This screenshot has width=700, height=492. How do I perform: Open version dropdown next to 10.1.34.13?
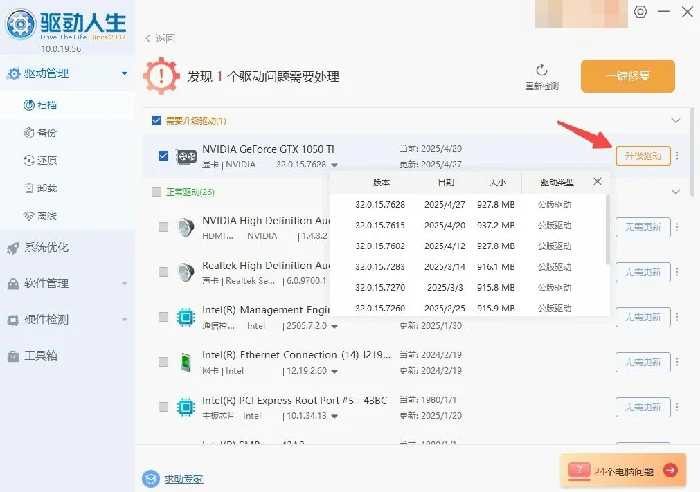pyautogui.click(x=334, y=417)
